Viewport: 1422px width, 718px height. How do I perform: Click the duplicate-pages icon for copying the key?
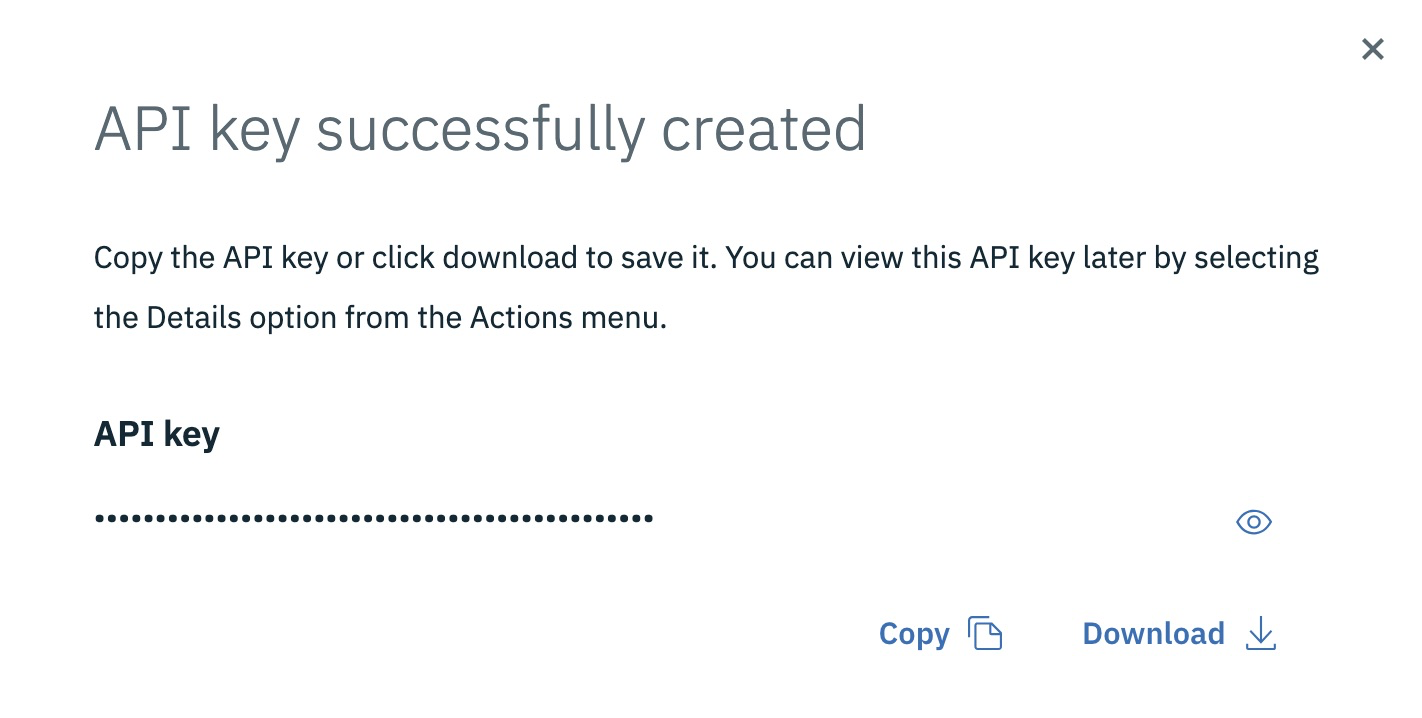[986, 633]
